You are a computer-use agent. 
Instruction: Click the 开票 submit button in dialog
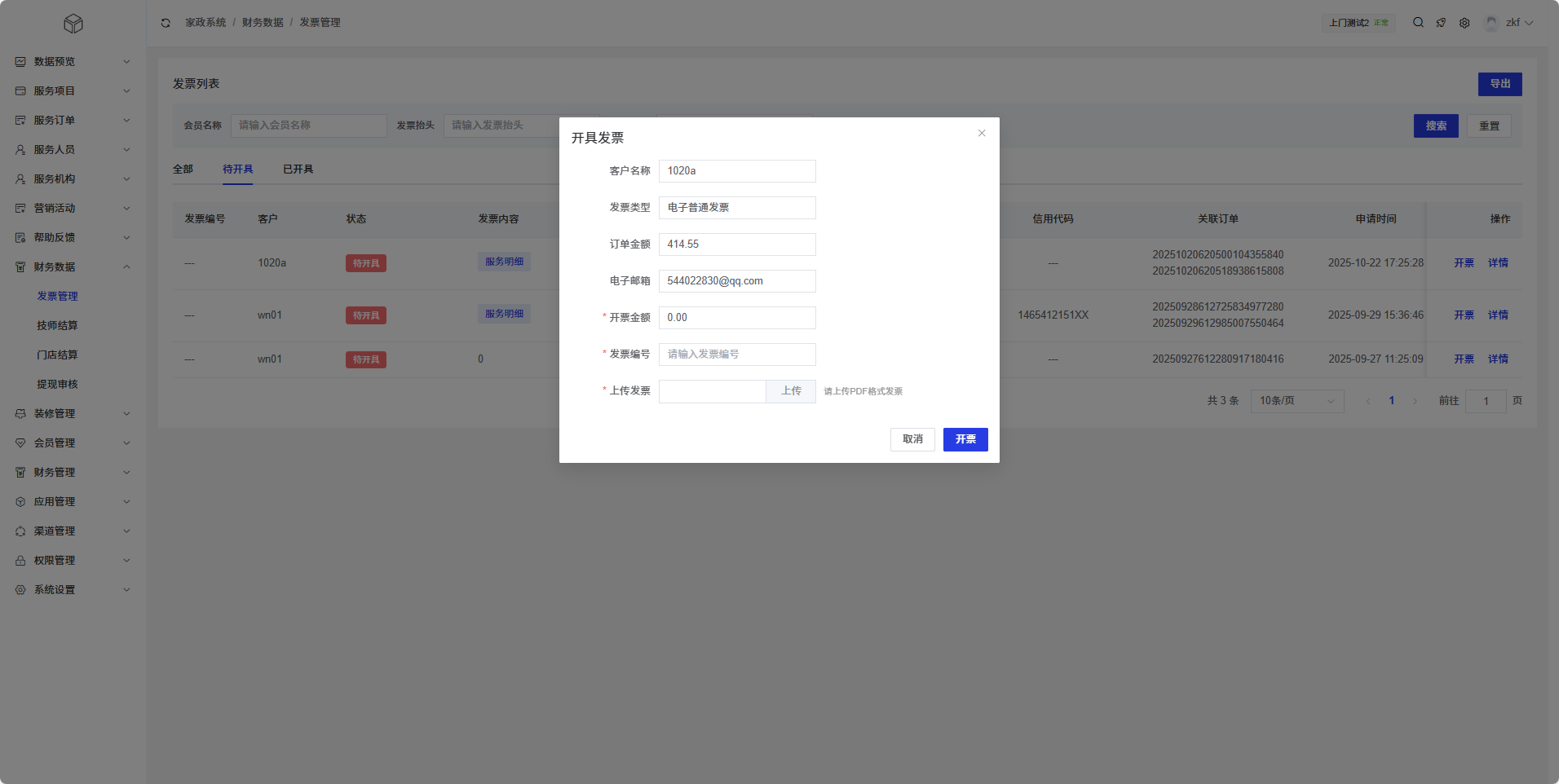[965, 439]
